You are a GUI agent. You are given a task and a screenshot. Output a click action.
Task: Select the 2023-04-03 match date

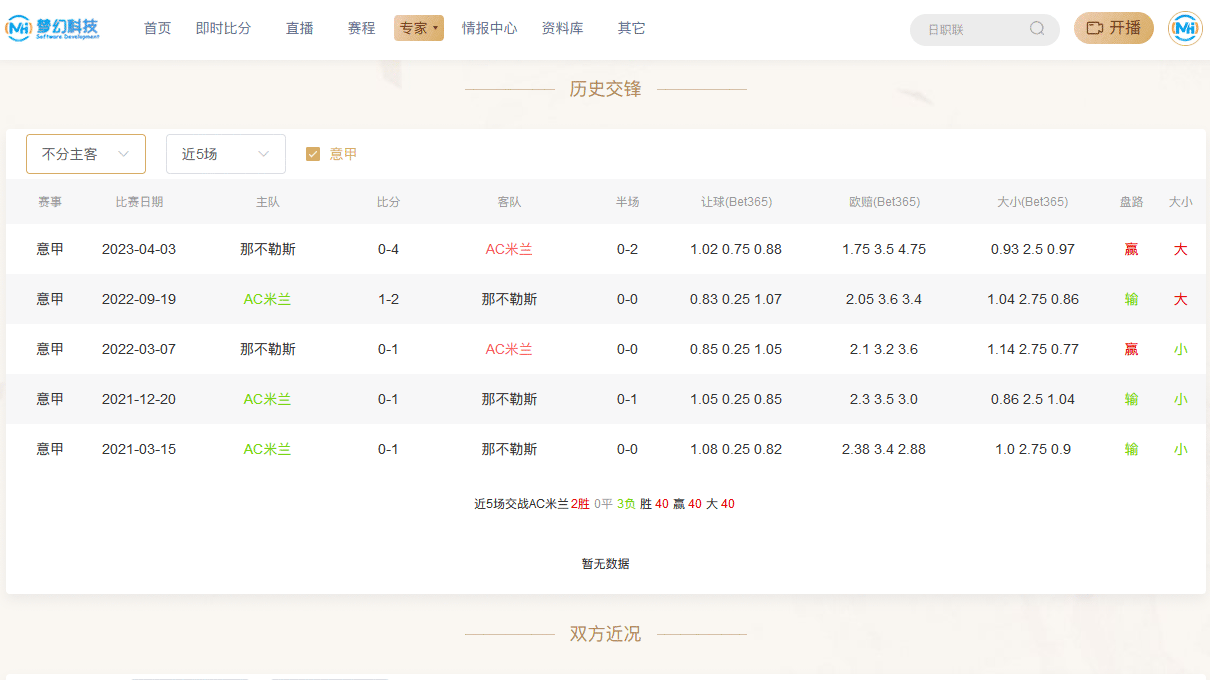(139, 249)
